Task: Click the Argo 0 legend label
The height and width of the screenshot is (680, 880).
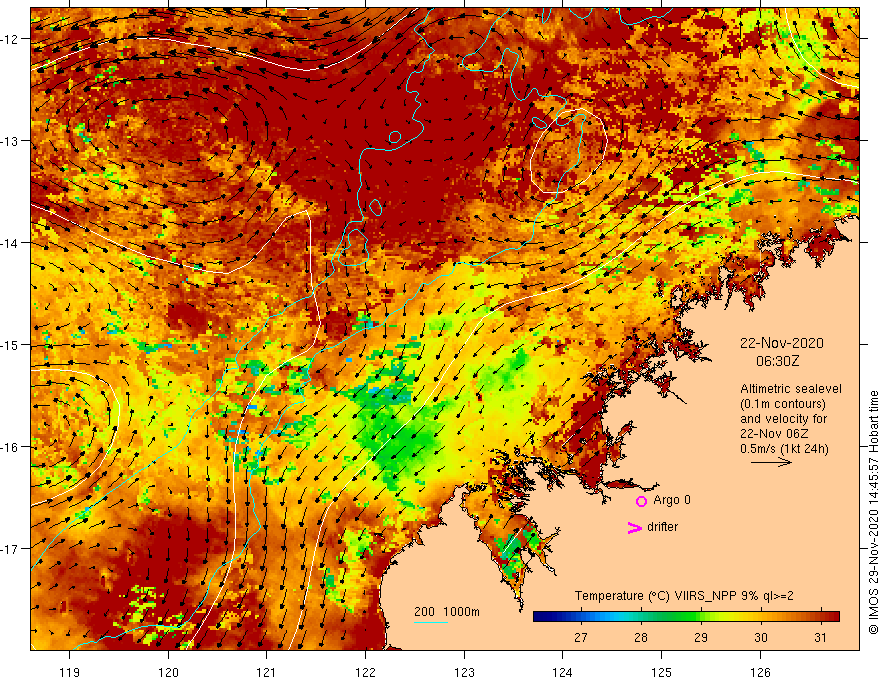Action: (672, 500)
